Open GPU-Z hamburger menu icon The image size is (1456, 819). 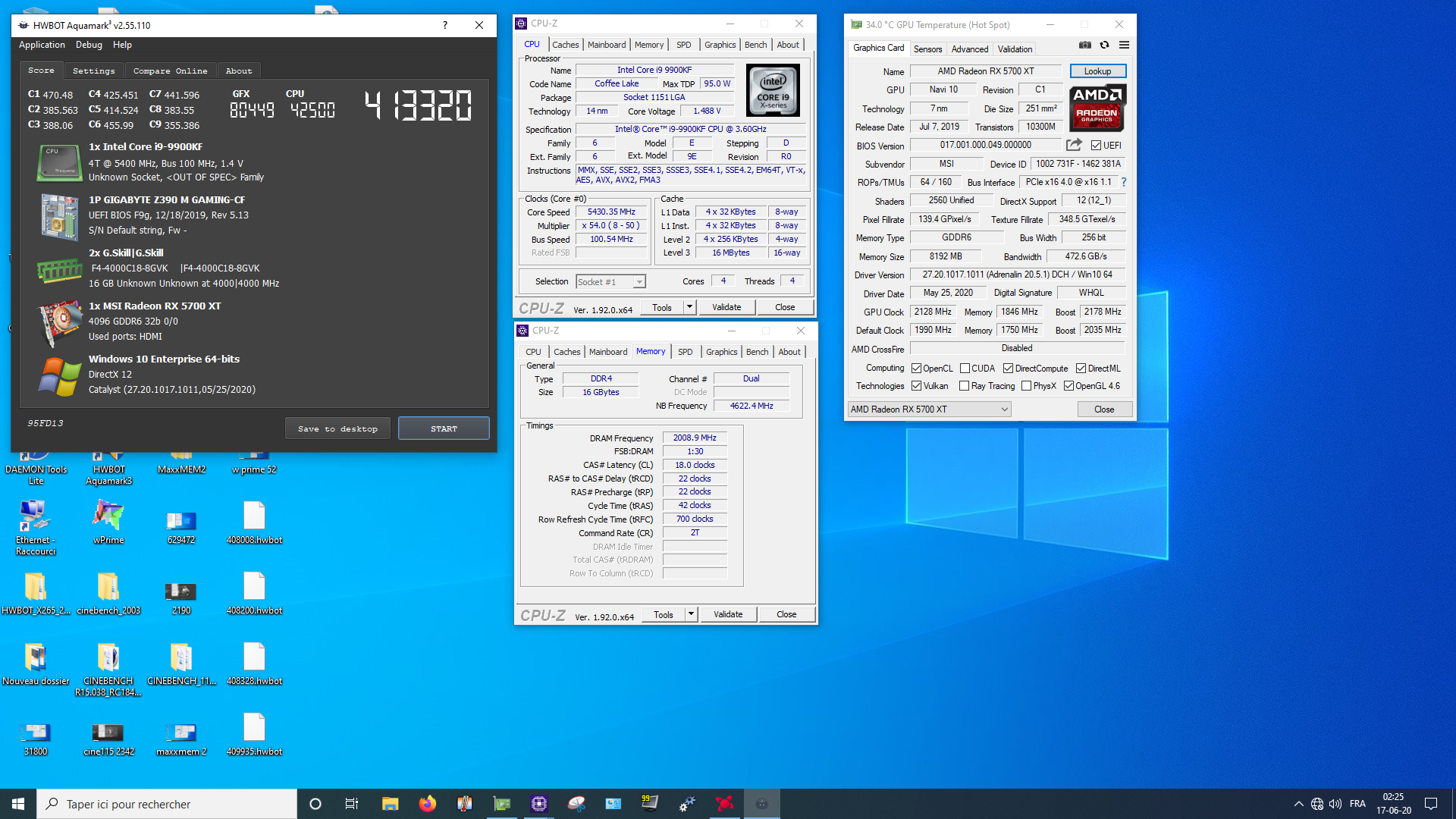coord(1124,45)
